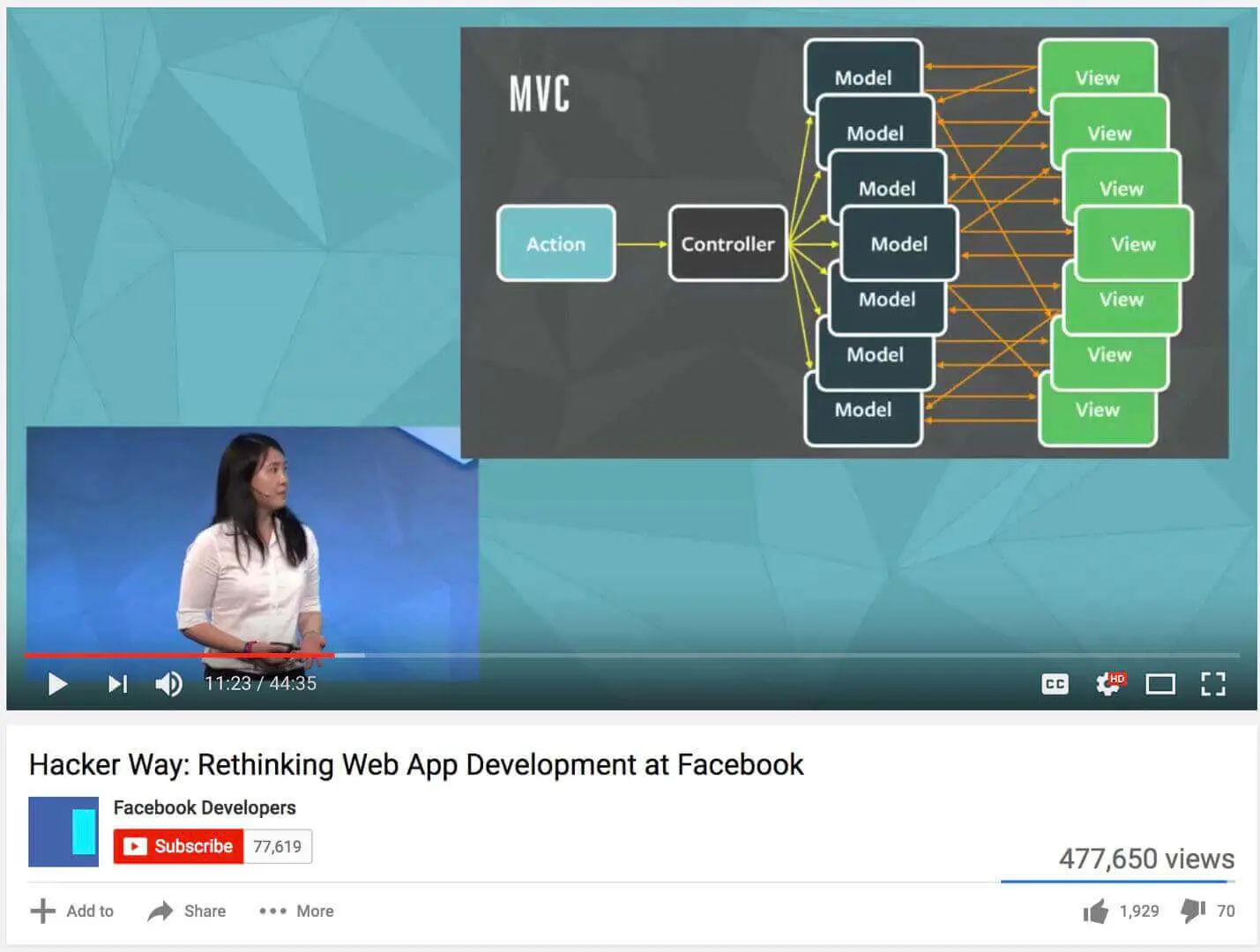Click the 77,619 subscriber count

[x=277, y=846]
